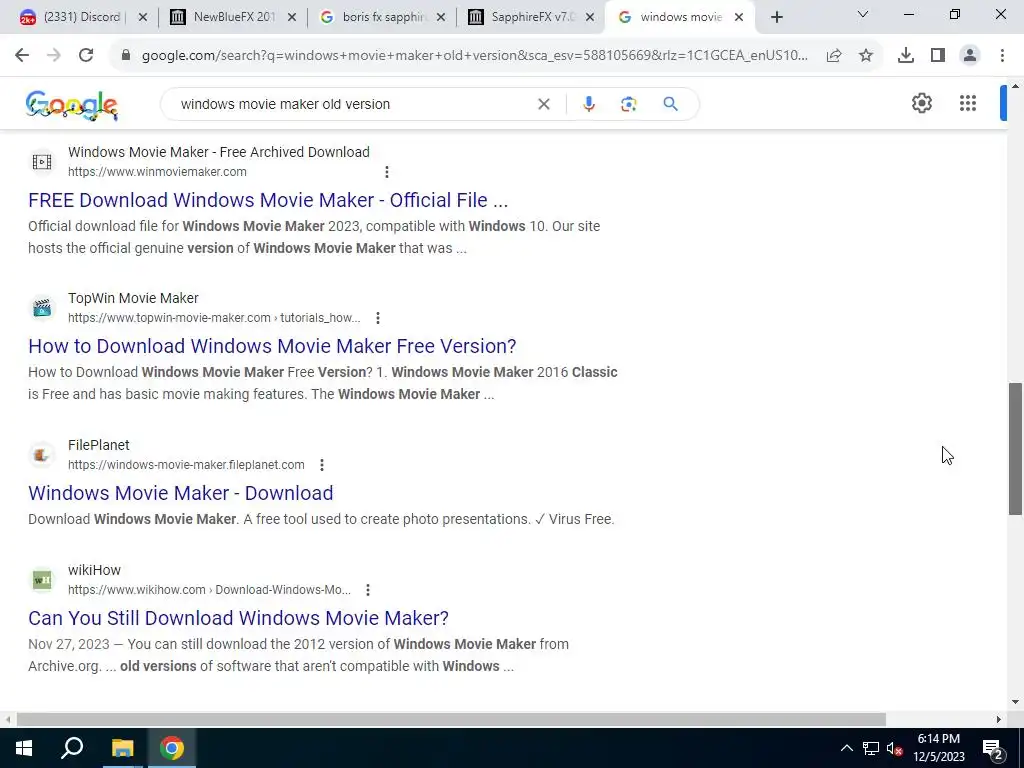Image resolution: width=1024 pixels, height=768 pixels.
Task: Open Chrome downloads icon
Action: tap(906, 56)
